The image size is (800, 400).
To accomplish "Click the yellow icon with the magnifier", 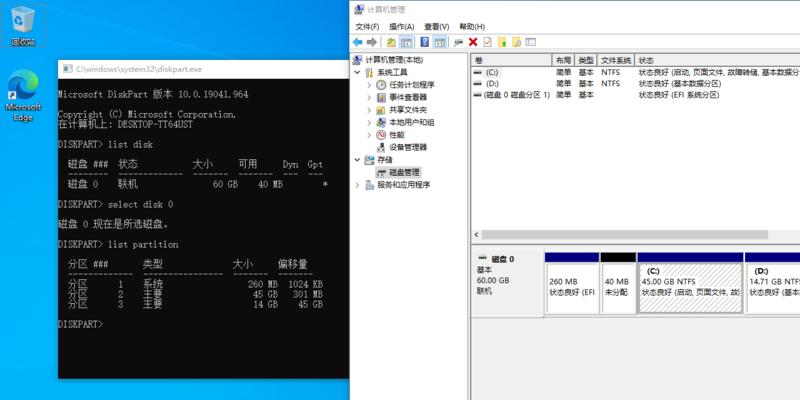I will click(x=516, y=42).
